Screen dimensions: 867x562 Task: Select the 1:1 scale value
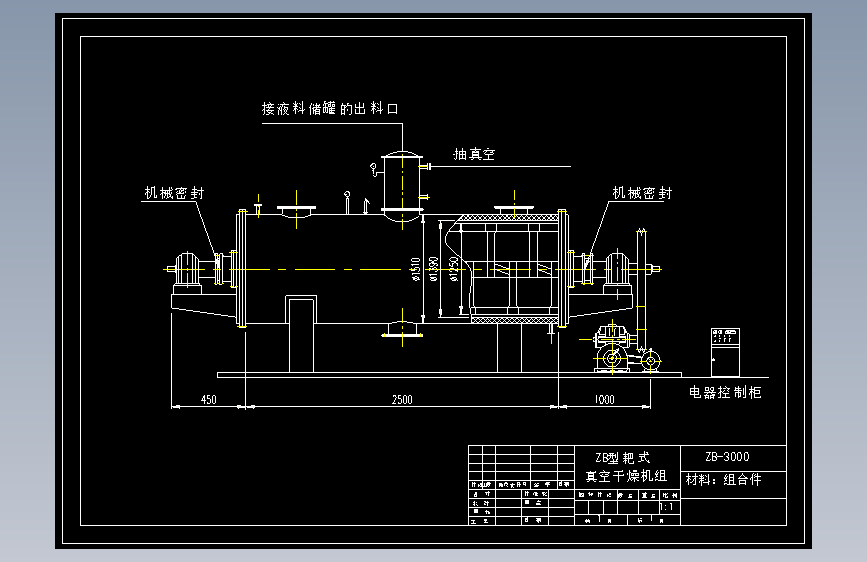(x=667, y=507)
